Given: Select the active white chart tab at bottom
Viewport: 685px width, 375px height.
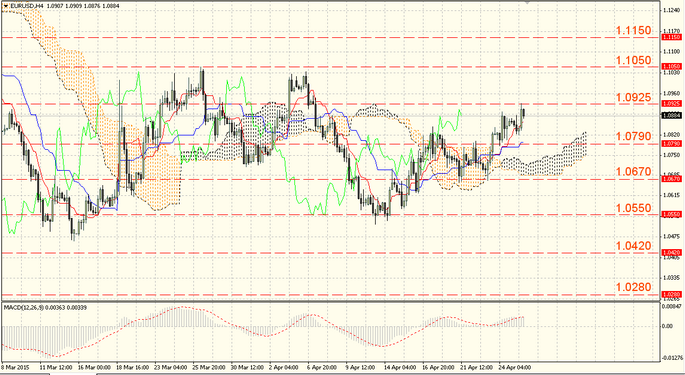Looking at the screenshot, I should coord(73,374).
